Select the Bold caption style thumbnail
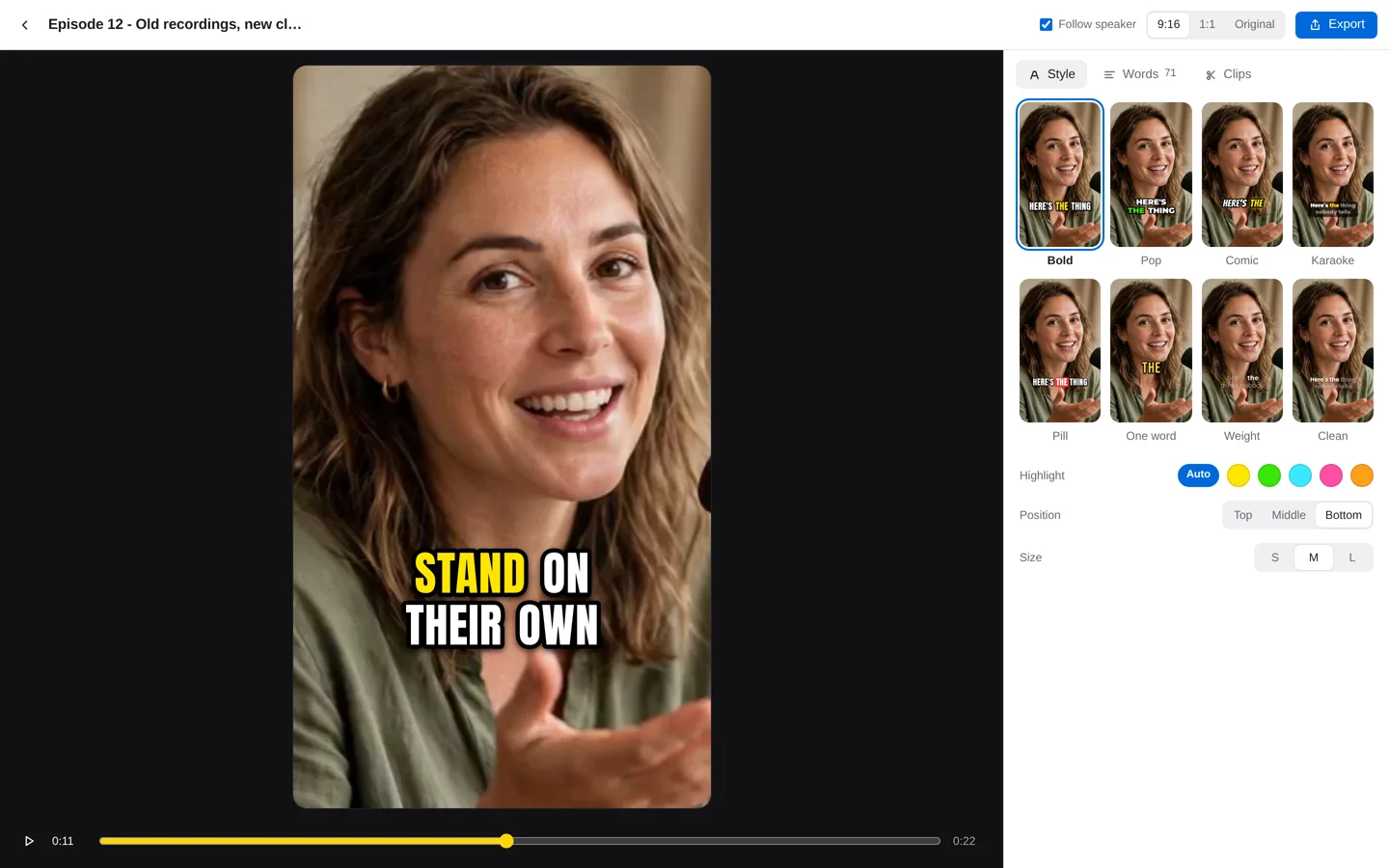 click(x=1060, y=175)
